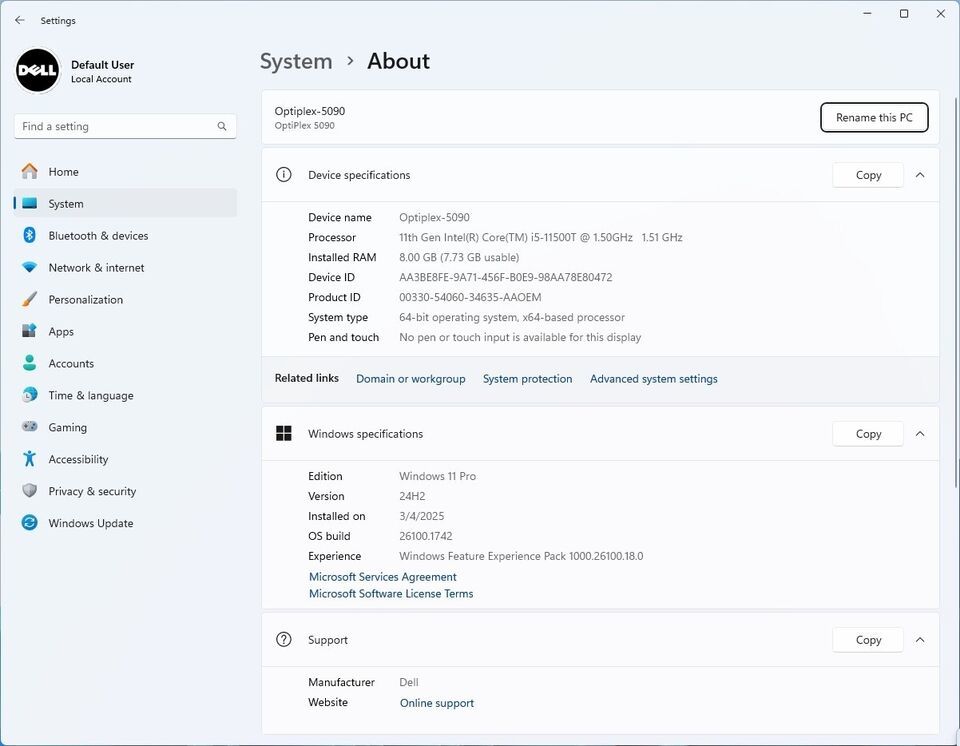The width and height of the screenshot is (960, 746).
Task: Navigate to Apps settings
Action: coord(125,331)
